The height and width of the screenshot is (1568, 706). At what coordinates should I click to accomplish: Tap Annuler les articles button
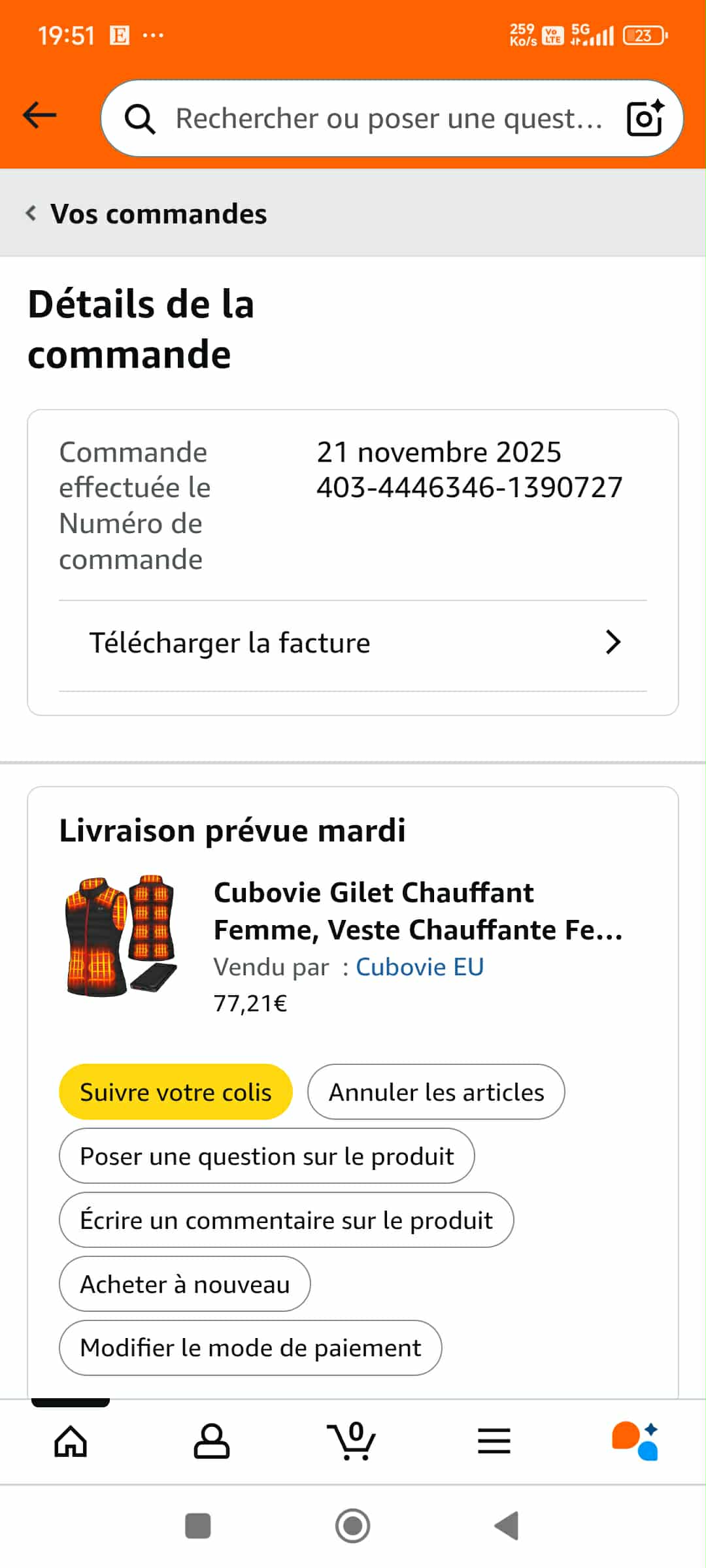[436, 1092]
